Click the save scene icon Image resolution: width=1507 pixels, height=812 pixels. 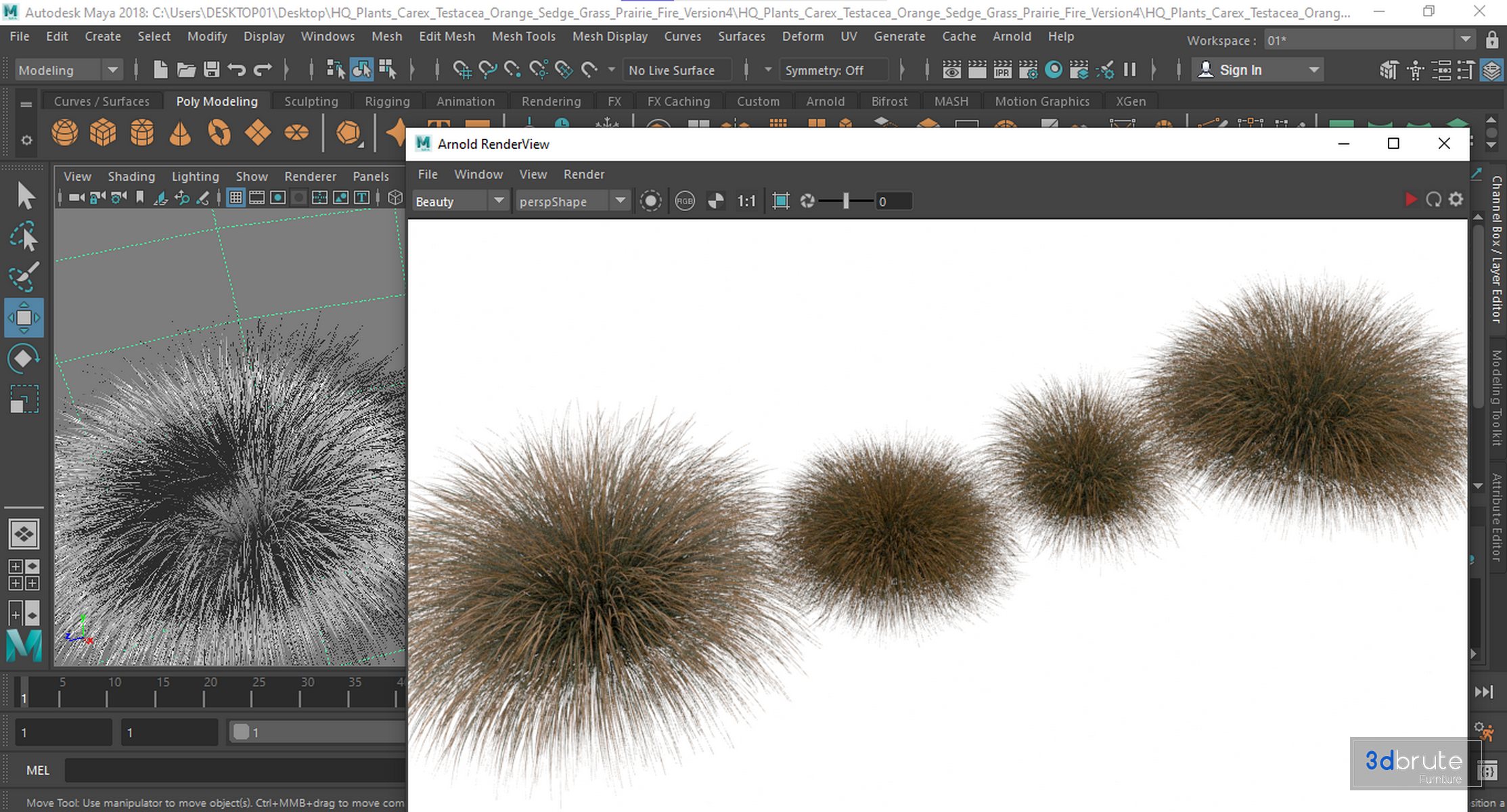[211, 70]
